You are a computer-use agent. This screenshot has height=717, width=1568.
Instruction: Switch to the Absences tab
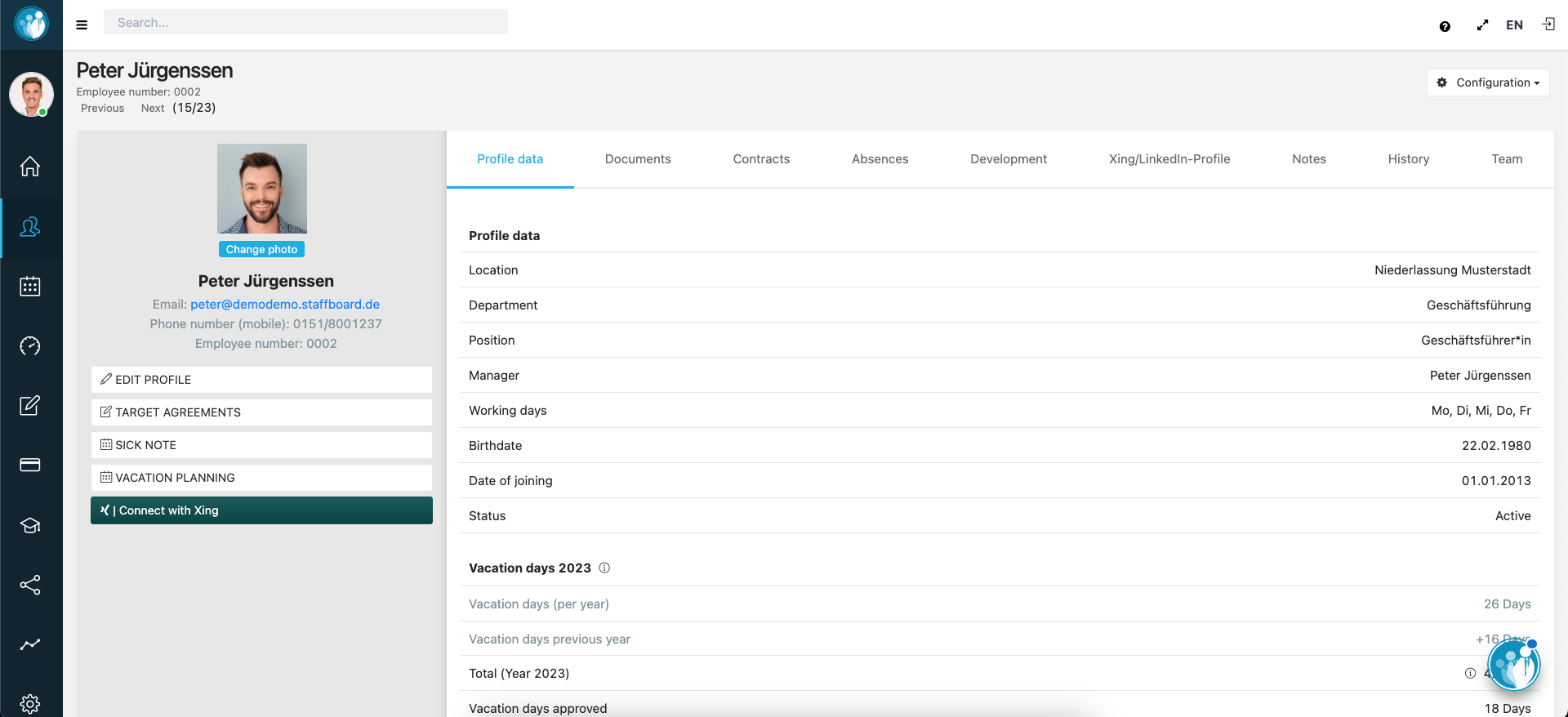point(880,159)
